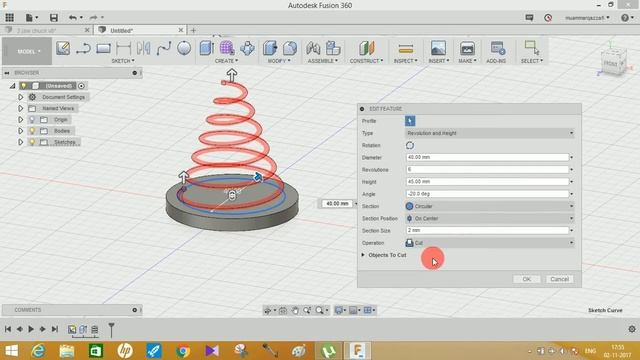Open the SKETCH dropdown menu

coord(123,61)
